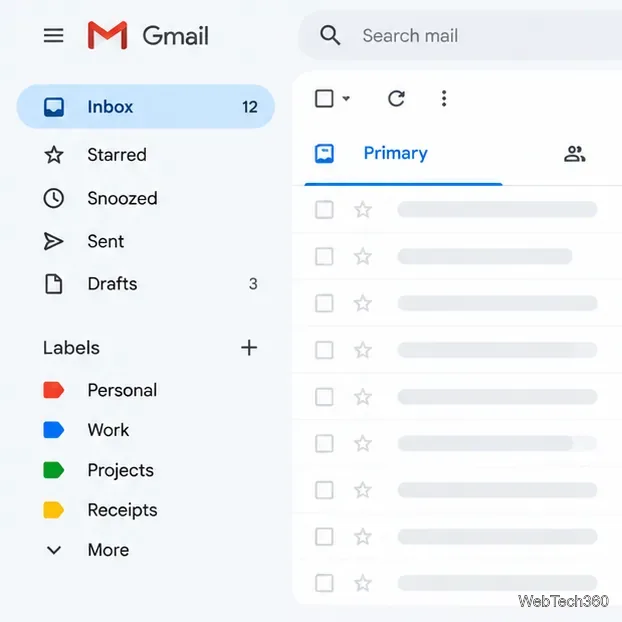This screenshot has width=622, height=622.
Task: Create a new label with plus icon
Action: pyautogui.click(x=249, y=347)
